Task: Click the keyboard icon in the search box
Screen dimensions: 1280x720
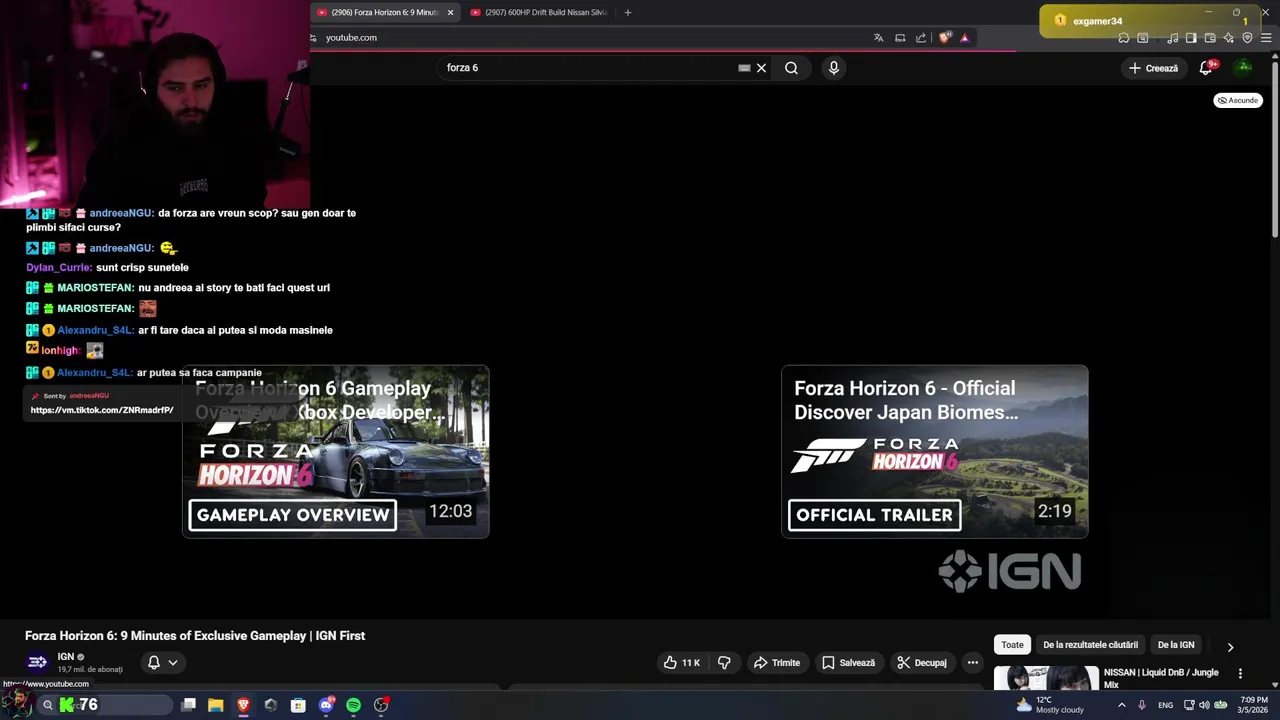Action: pyautogui.click(x=744, y=68)
